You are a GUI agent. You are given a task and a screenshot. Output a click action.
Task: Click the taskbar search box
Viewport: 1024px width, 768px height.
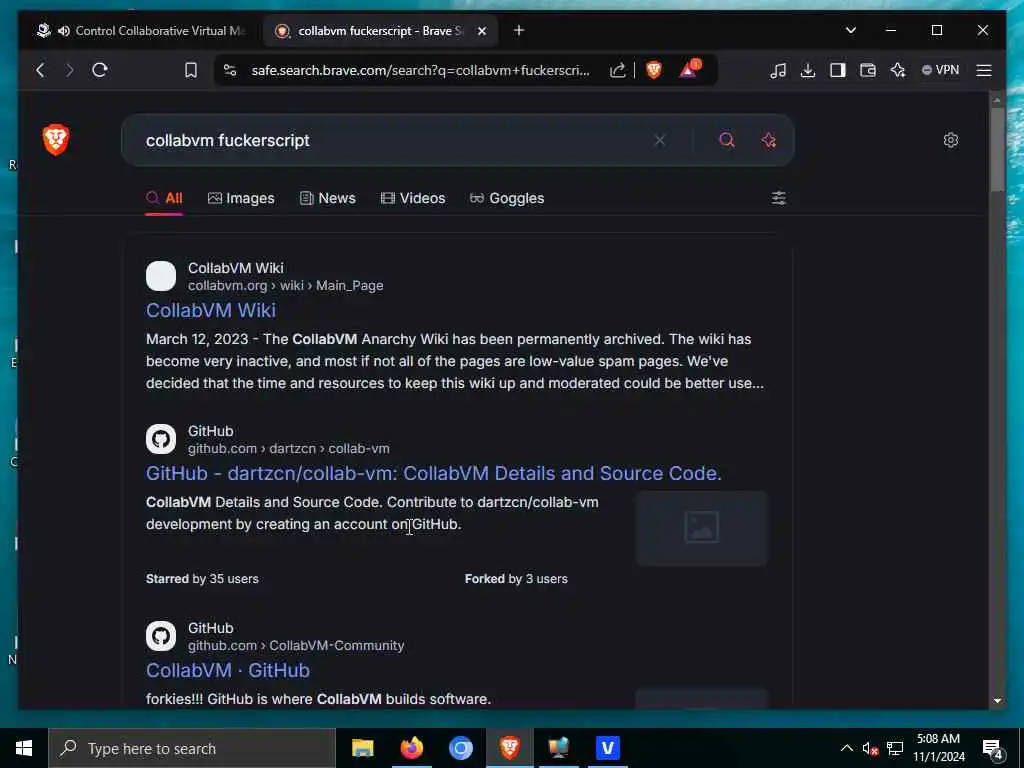192,748
